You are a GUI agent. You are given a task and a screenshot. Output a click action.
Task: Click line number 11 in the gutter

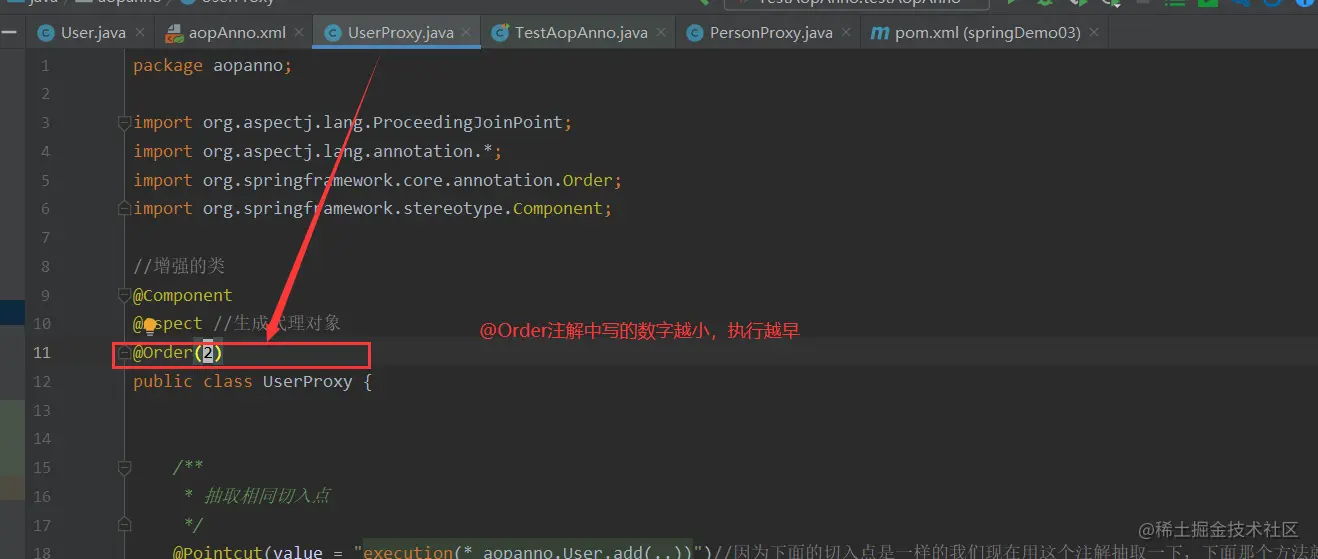41,352
